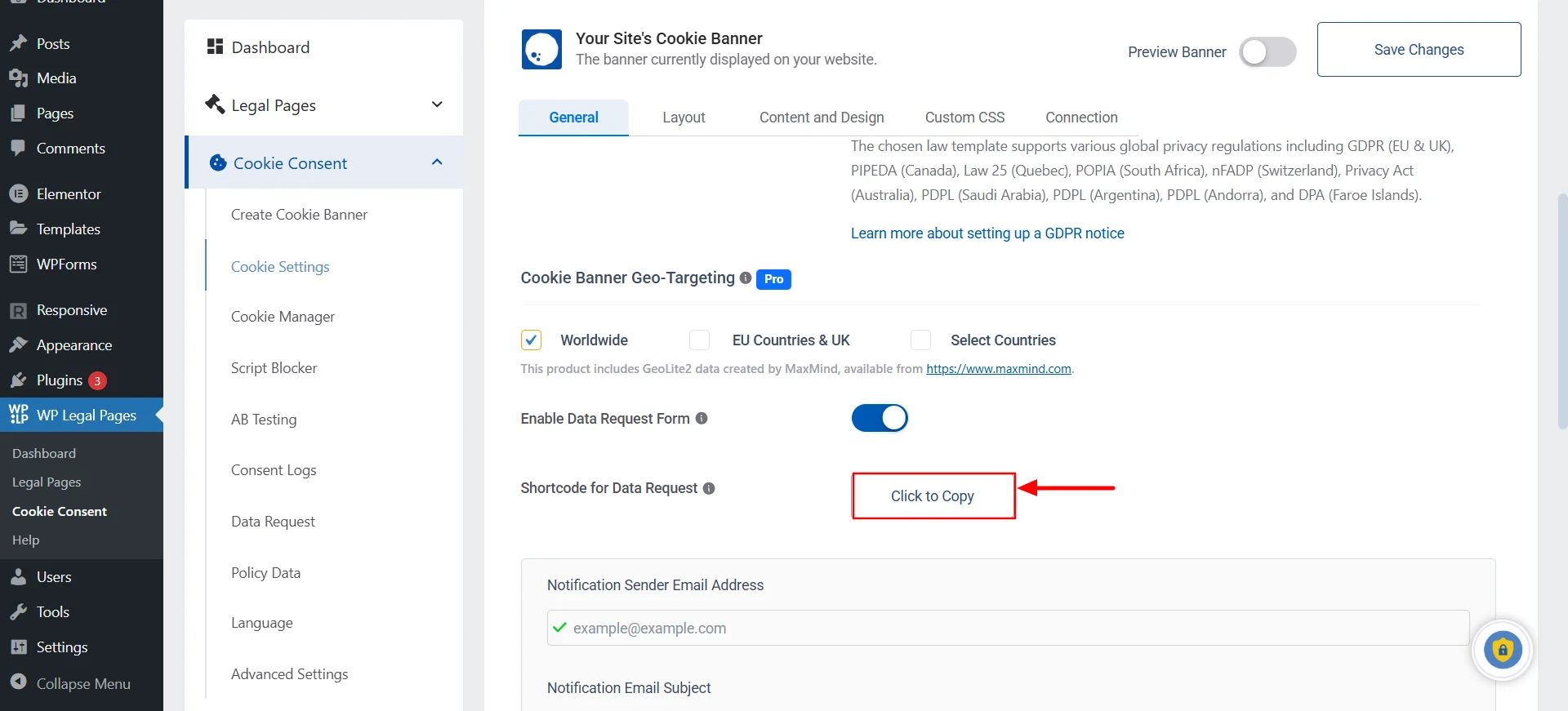Click the Elementor icon

point(19,194)
